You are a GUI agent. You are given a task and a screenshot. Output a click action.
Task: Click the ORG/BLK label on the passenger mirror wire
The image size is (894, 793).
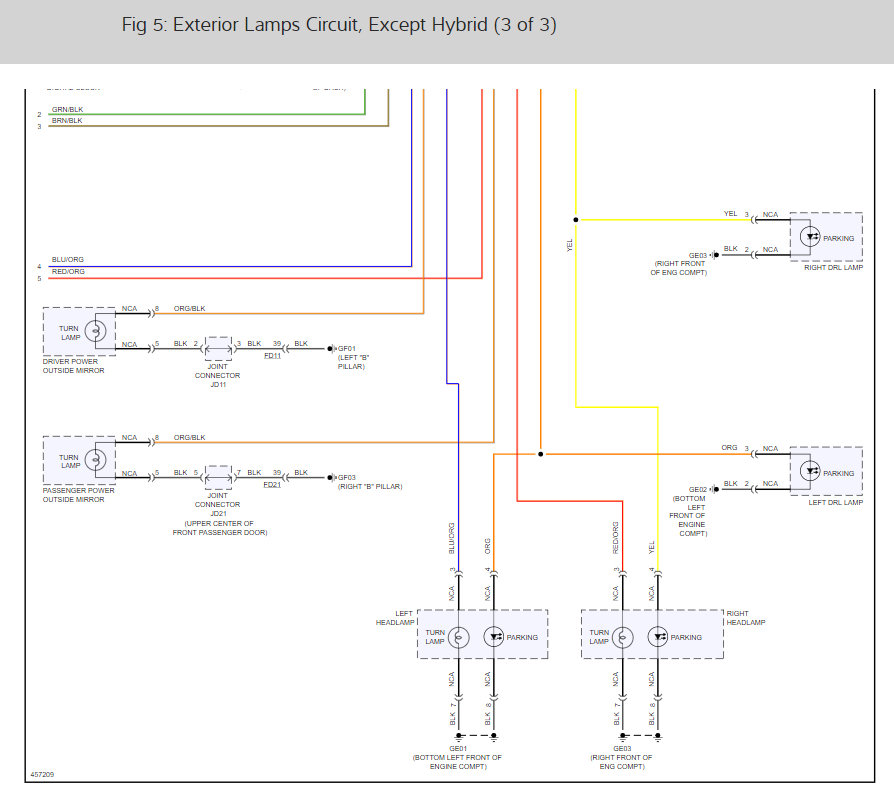189,437
